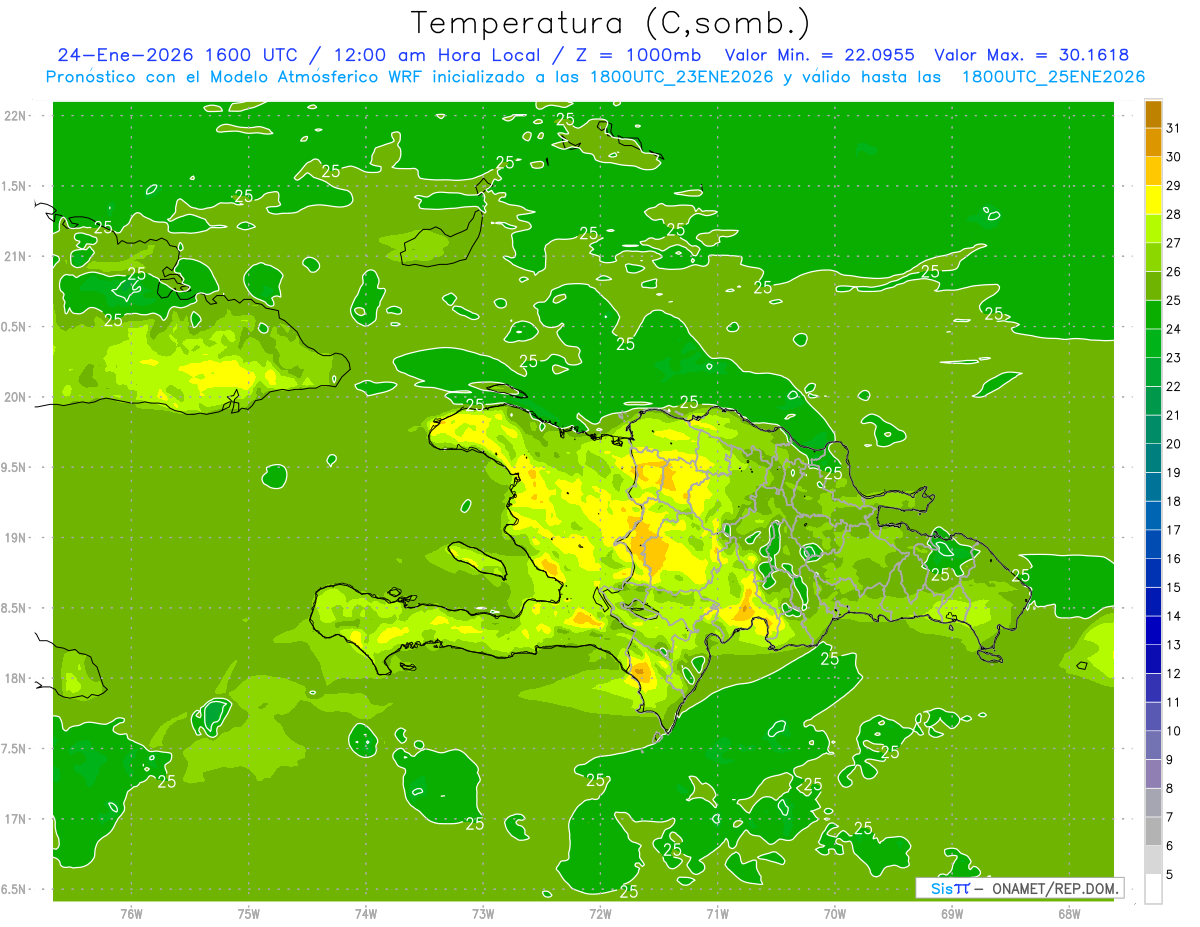Image resolution: width=1200 pixels, height=927 pixels.
Task: Click the legend color band between 17 and 18
Action: (1153, 515)
